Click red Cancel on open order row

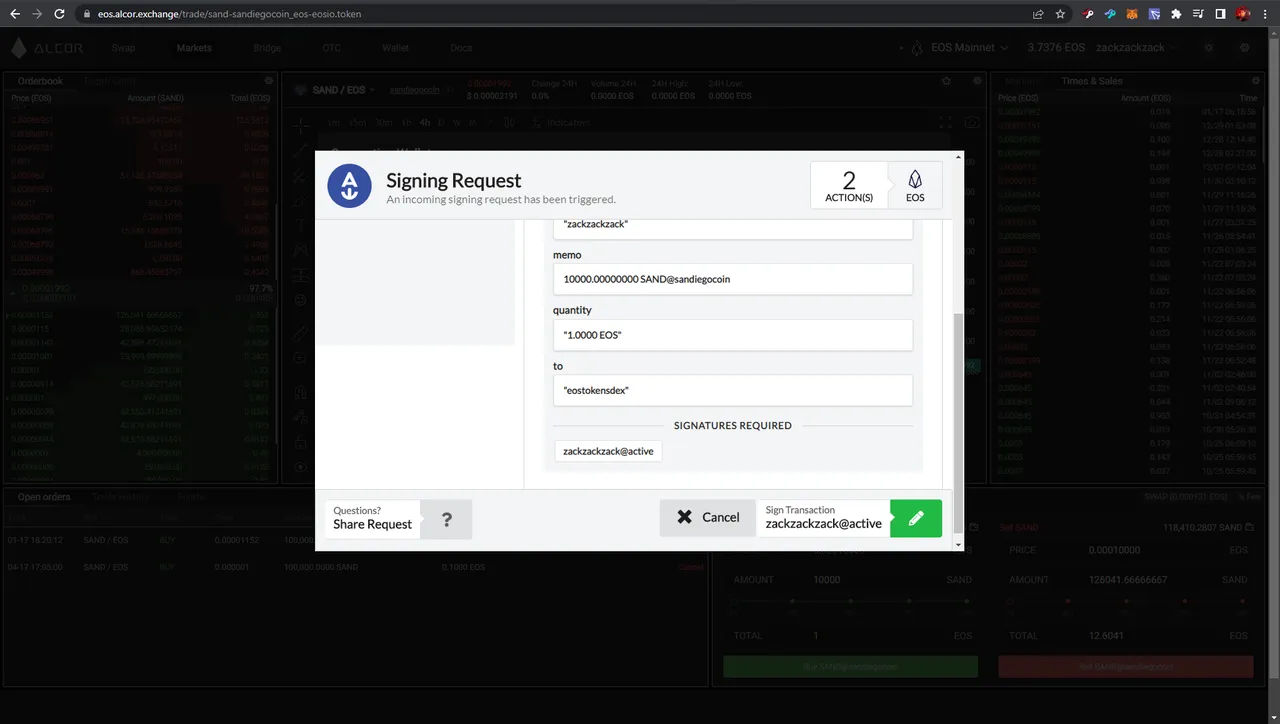point(691,567)
